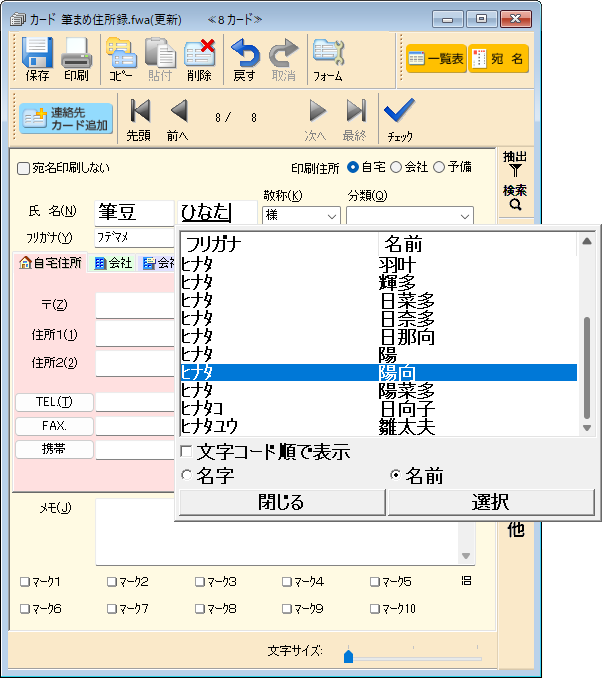This screenshot has height=678, width=602.
Task: Click the 〒 postal code field
Action: point(134,305)
